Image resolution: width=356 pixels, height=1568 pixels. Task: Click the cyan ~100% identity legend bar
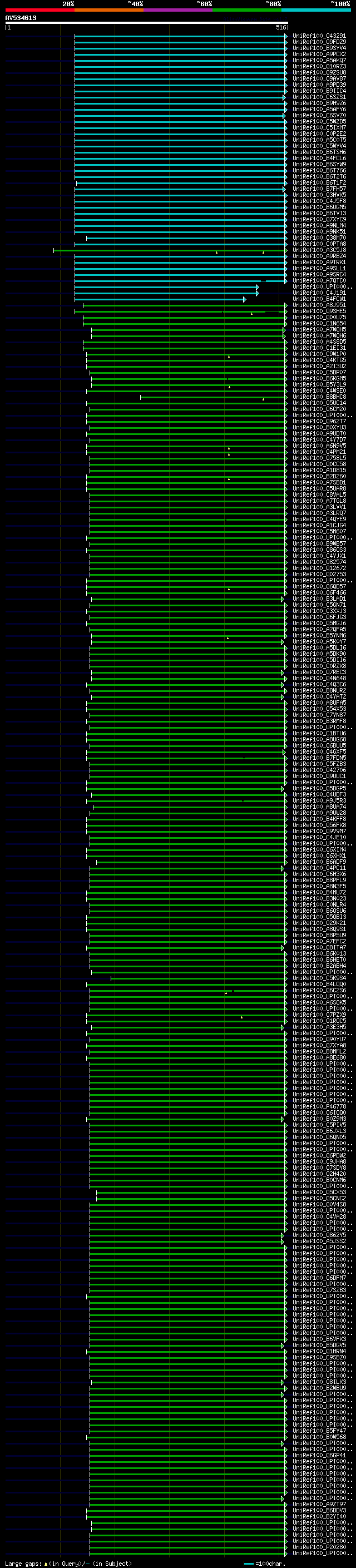click(316, 10)
